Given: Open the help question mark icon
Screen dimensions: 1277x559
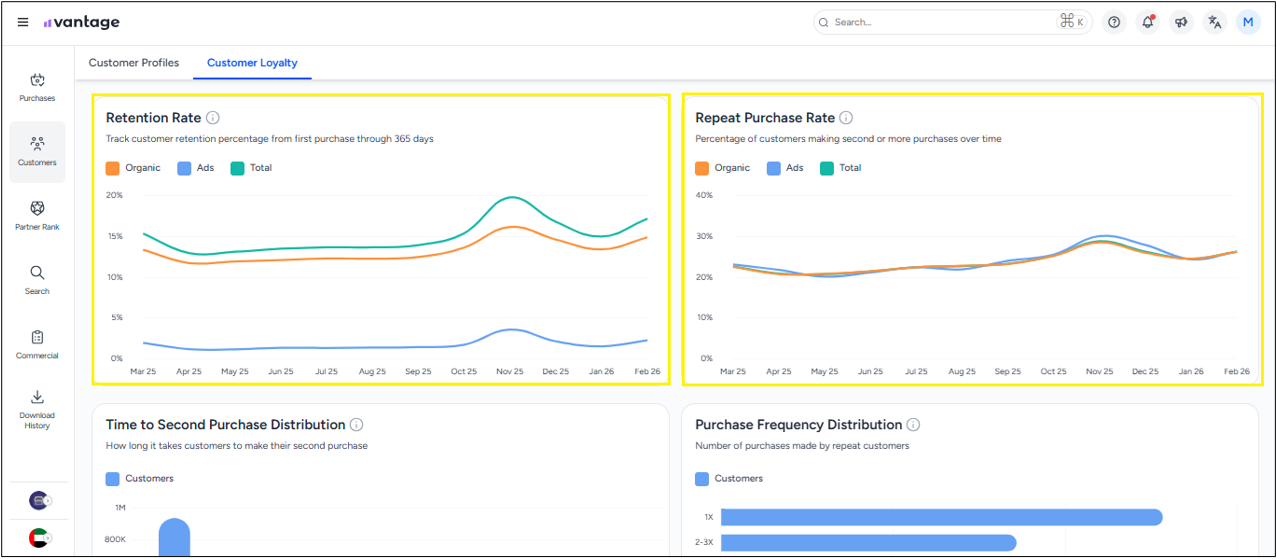Looking at the screenshot, I should pos(1114,22).
